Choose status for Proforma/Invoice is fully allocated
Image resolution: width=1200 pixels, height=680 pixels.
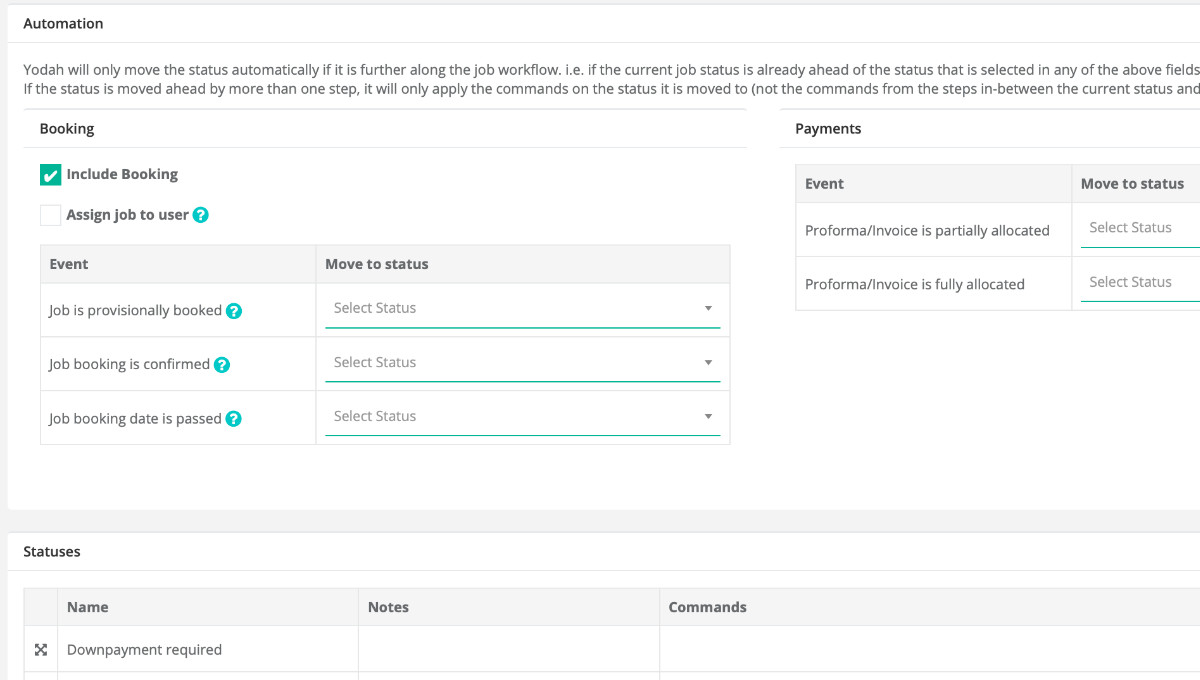pos(1140,282)
